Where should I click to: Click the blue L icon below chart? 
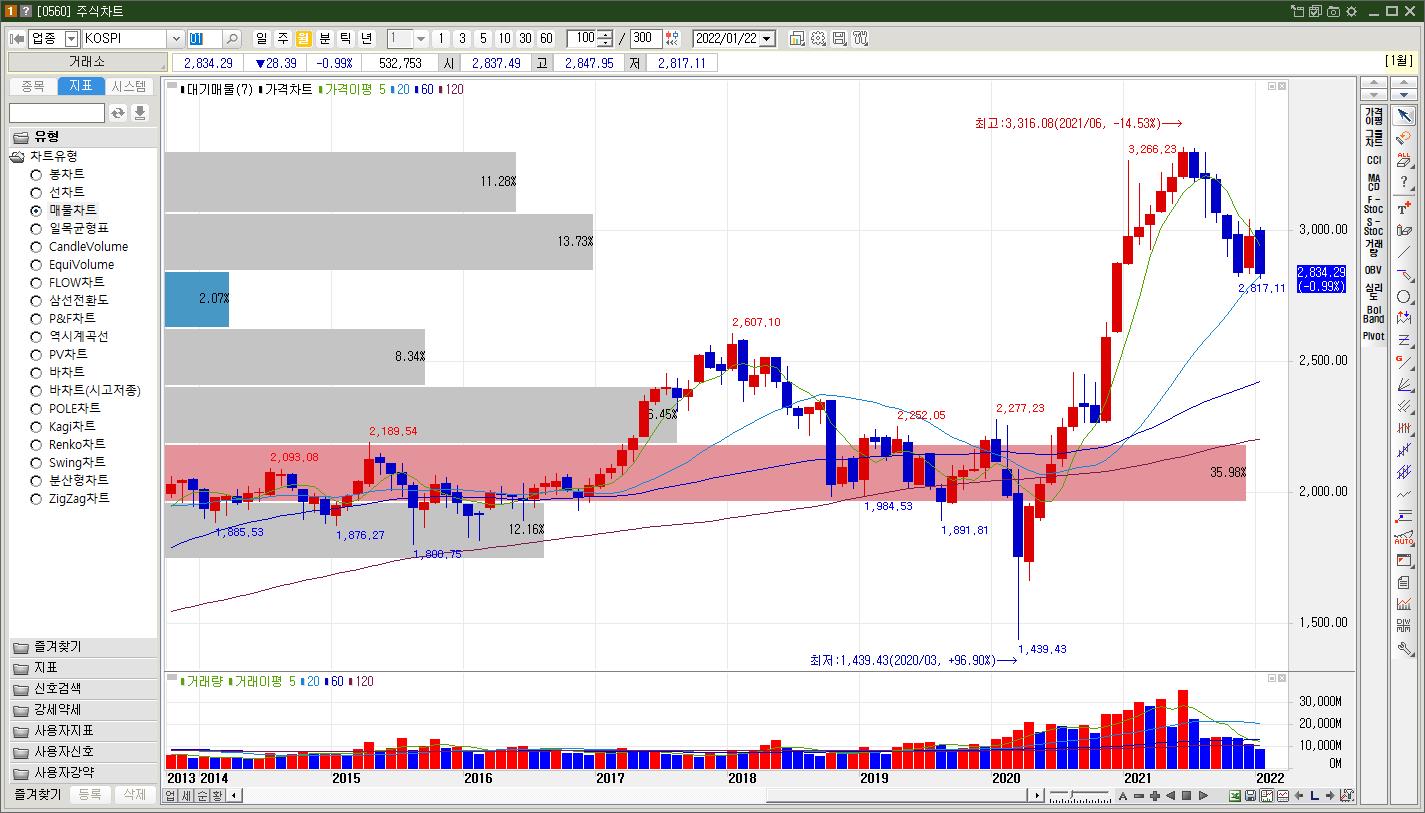(x=1314, y=796)
